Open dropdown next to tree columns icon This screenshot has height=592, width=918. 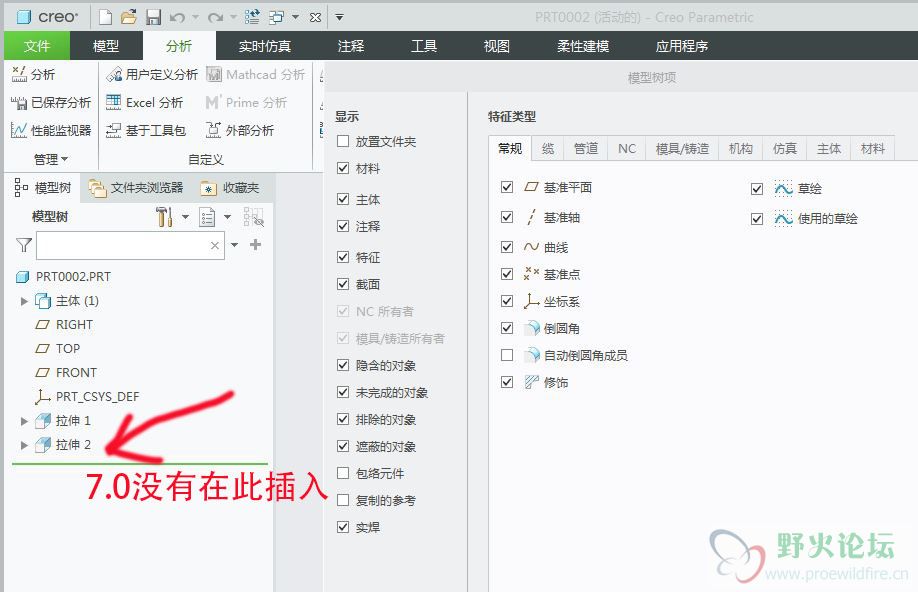pos(227,217)
